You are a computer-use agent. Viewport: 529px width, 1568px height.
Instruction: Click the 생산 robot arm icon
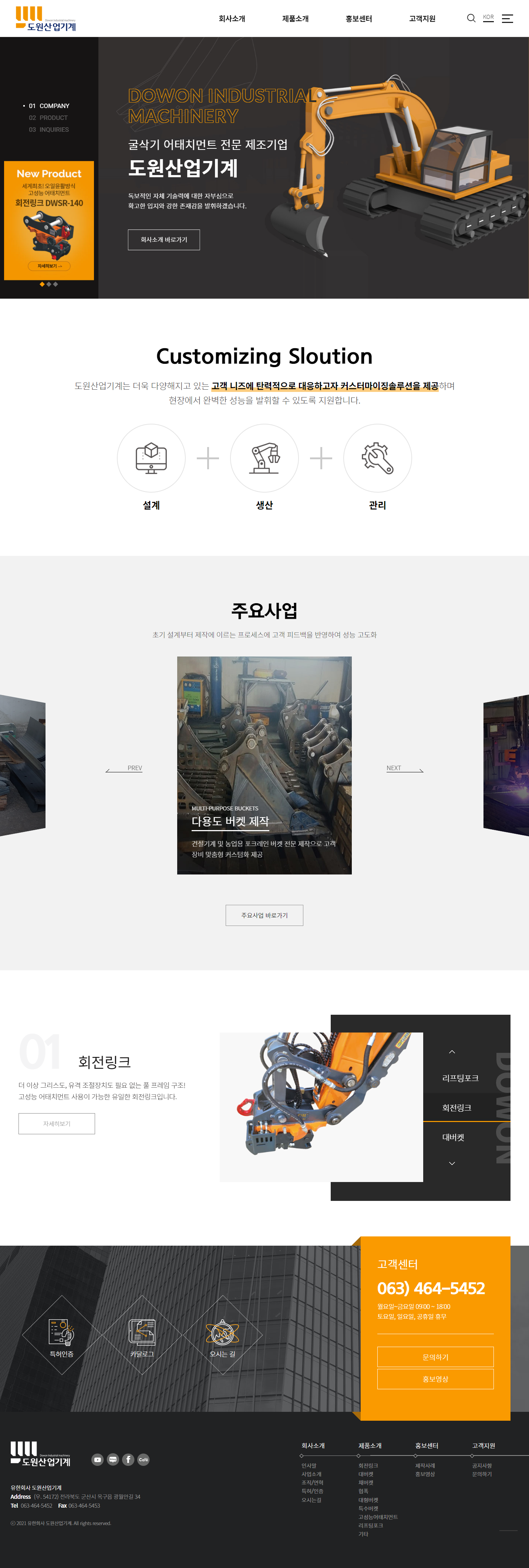[x=264, y=458]
